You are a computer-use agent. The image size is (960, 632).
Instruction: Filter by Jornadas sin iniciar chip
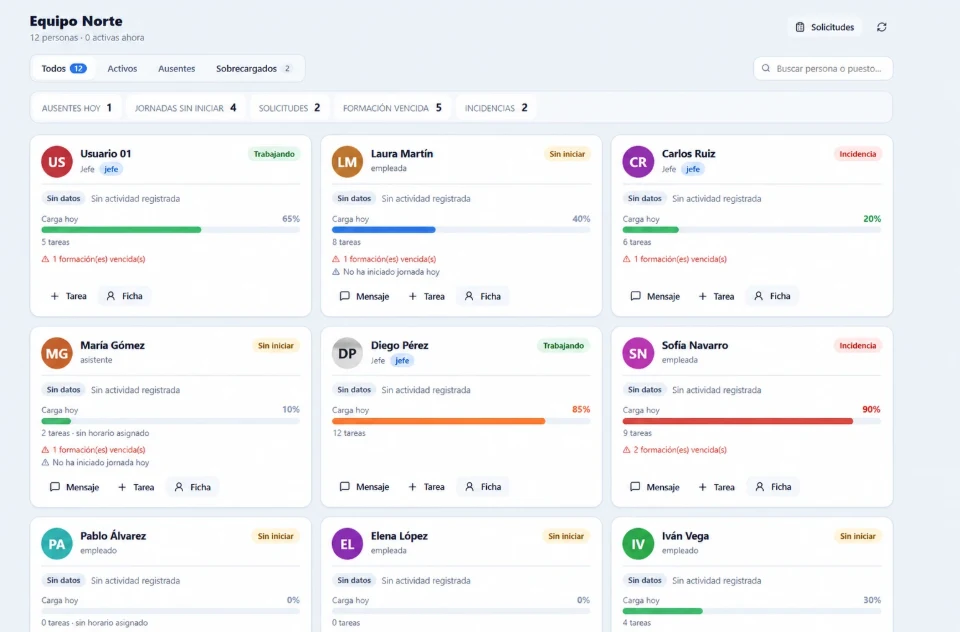tap(186, 108)
